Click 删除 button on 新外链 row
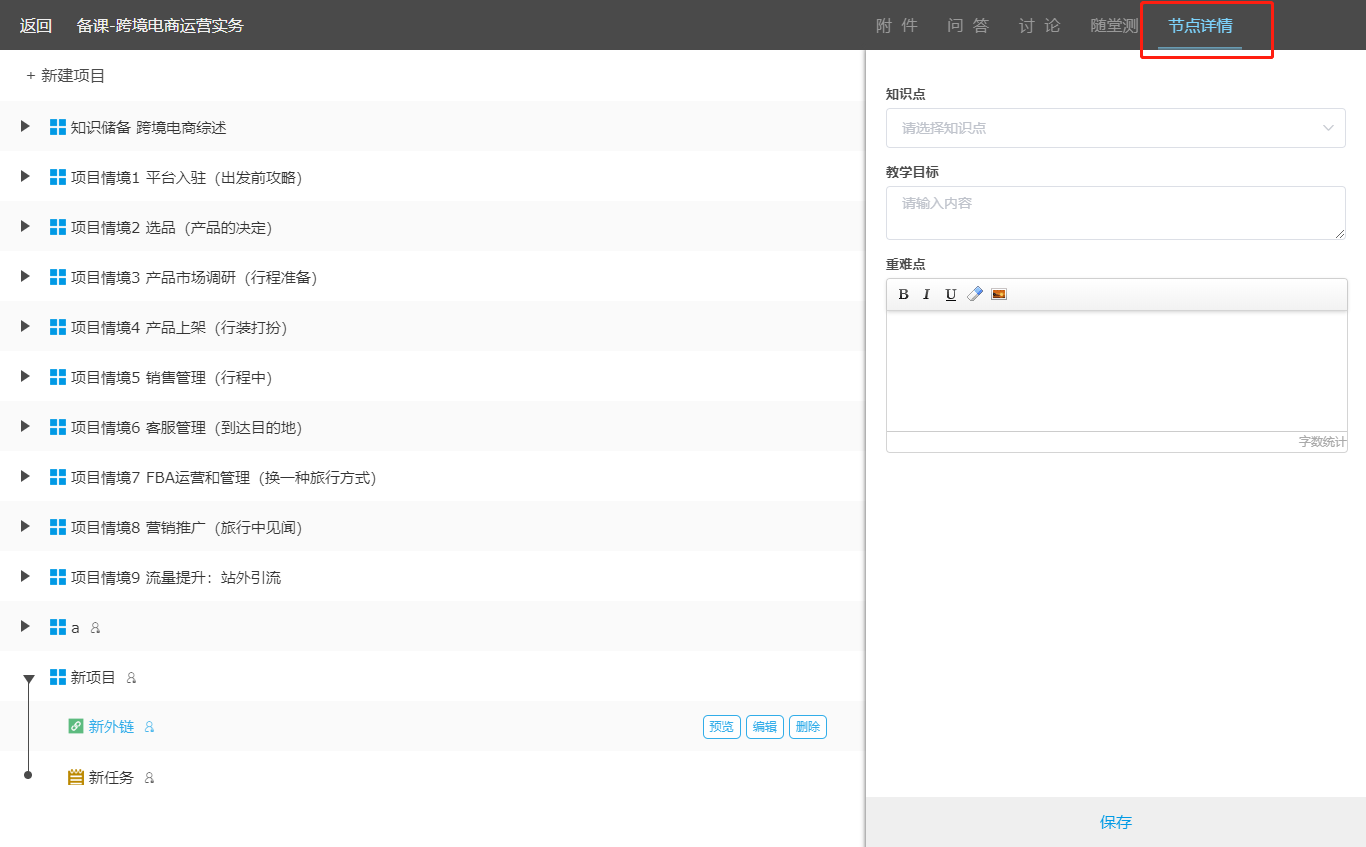The width and height of the screenshot is (1366, 847). point(808,727)
